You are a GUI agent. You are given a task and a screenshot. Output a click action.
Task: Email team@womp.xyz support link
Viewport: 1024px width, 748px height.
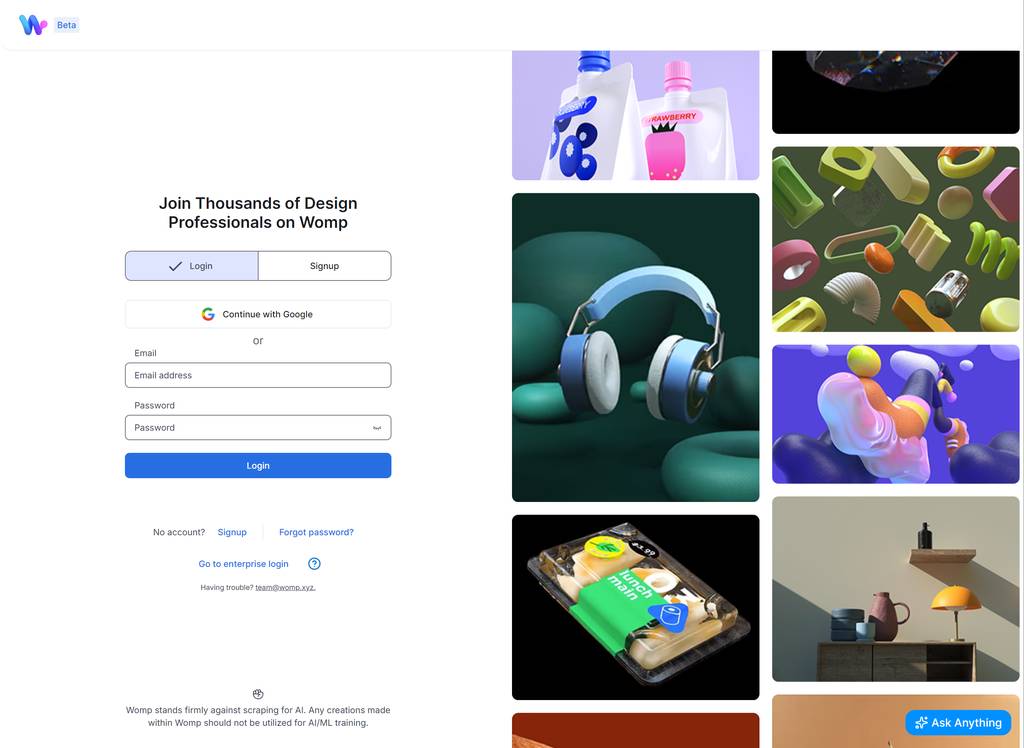[285, 587]
